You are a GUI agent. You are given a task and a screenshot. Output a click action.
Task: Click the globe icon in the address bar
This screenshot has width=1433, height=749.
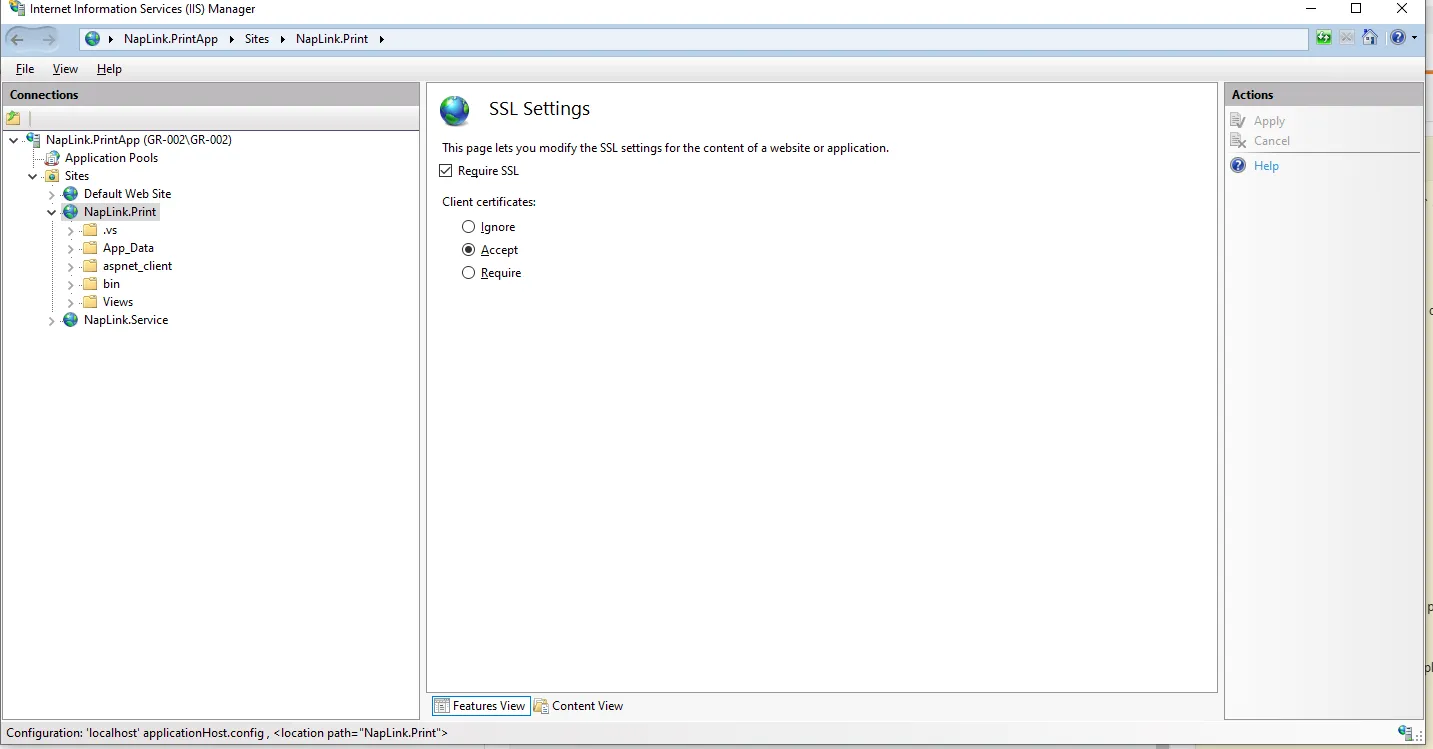coord(93,39)
